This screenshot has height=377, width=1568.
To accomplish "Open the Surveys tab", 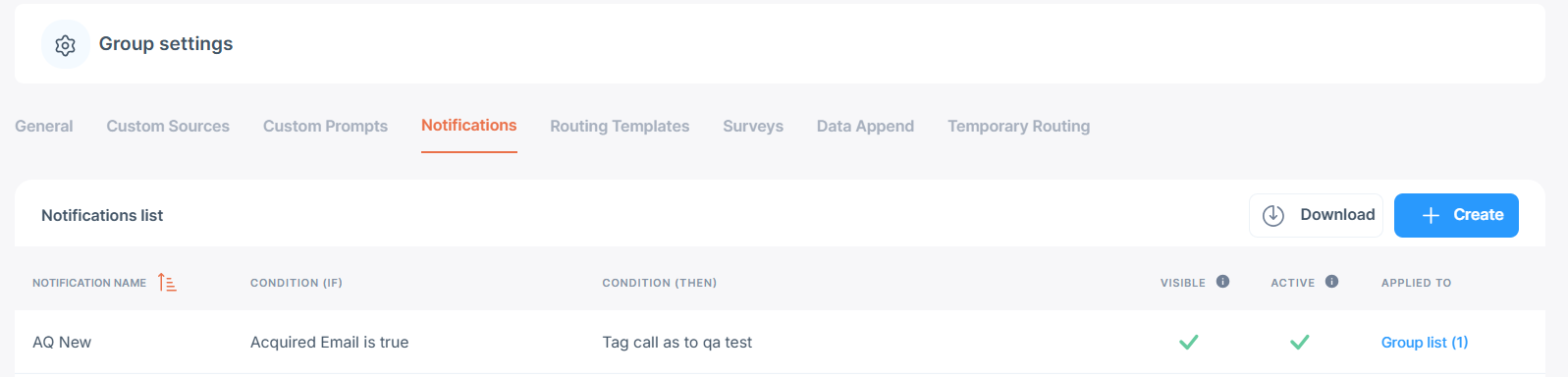I will [753, 126].
